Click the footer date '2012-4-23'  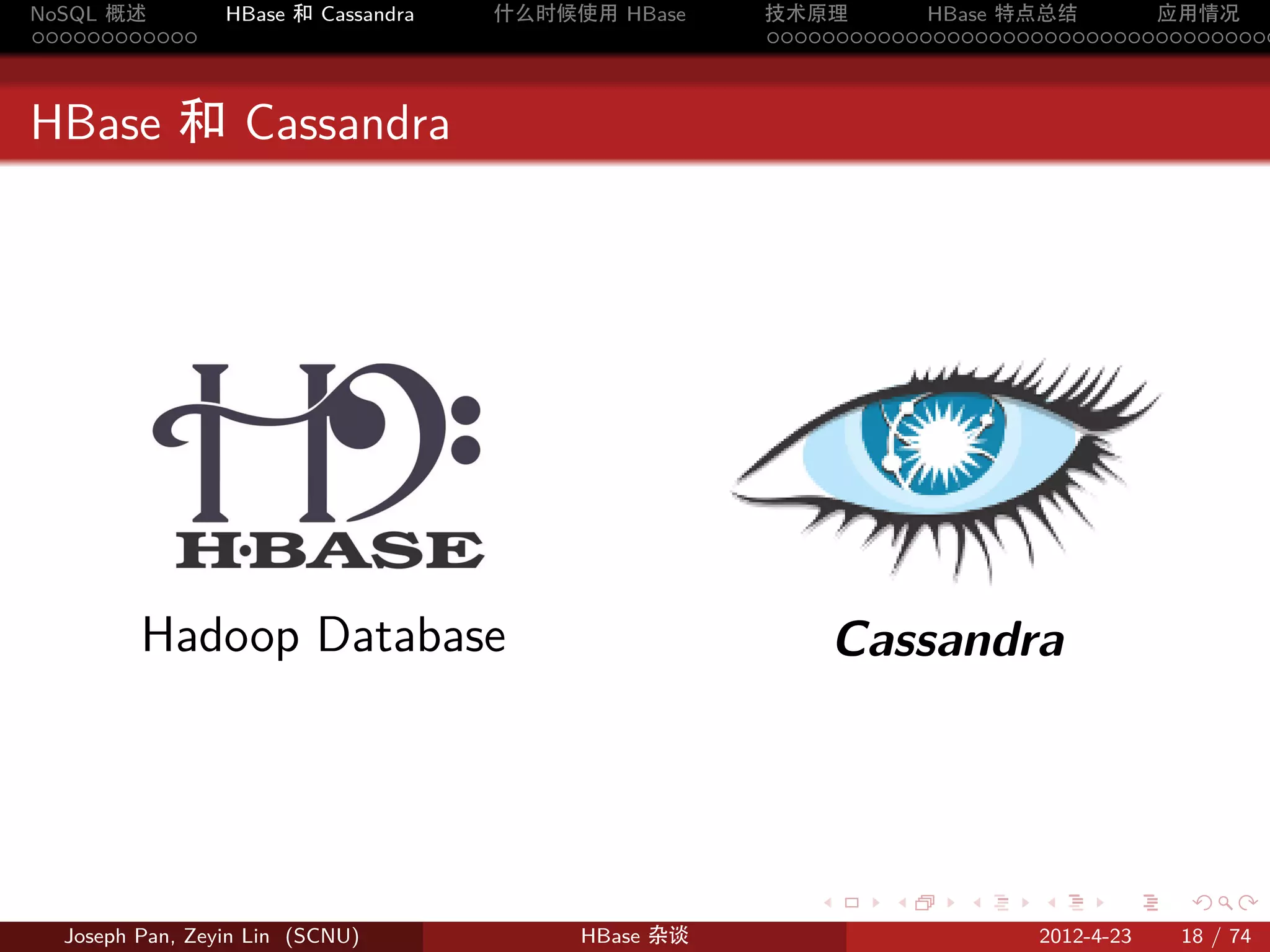[x=1085, y=936]
